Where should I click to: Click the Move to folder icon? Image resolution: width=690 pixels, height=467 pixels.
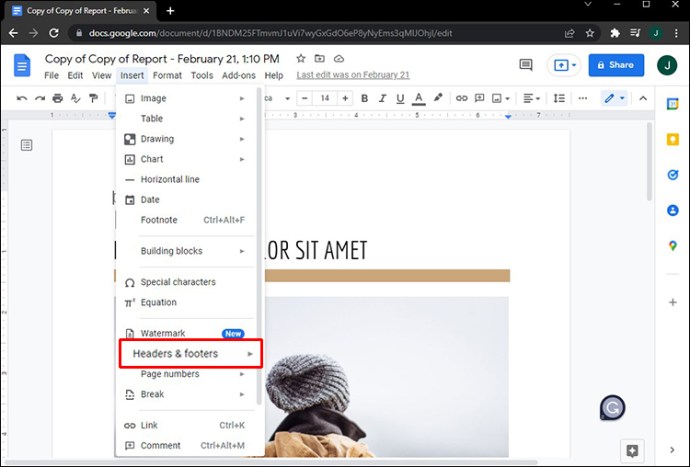(x=319, y=59)
